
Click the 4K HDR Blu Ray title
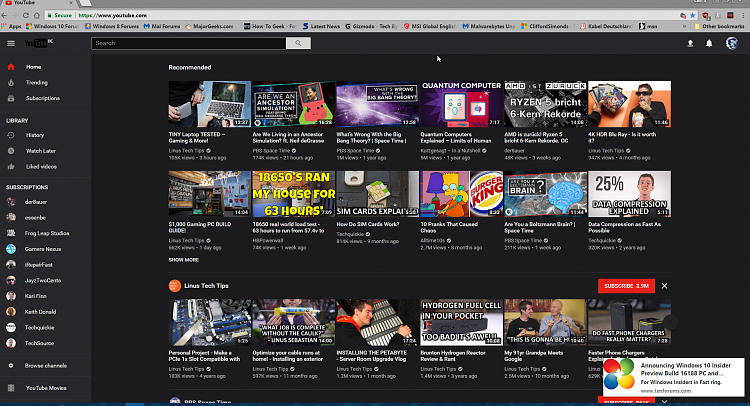click(x=622, y=138)
